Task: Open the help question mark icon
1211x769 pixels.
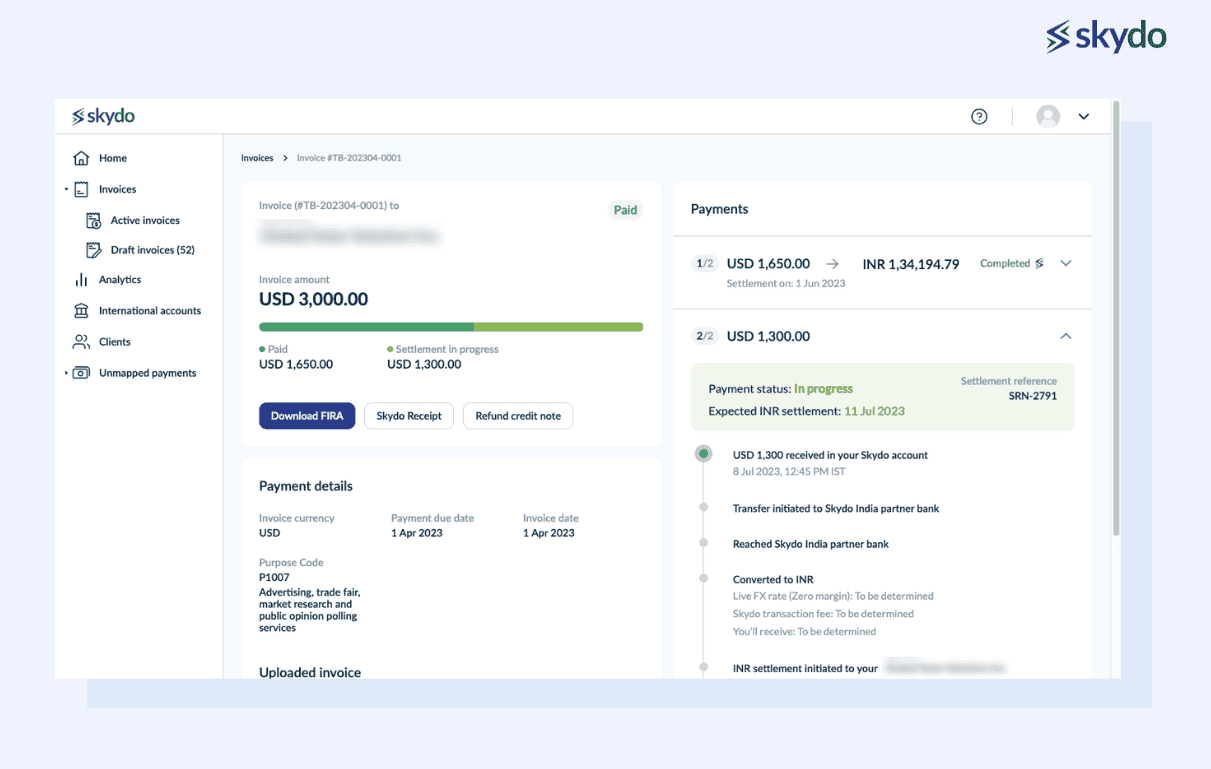Action: (979, 116)
